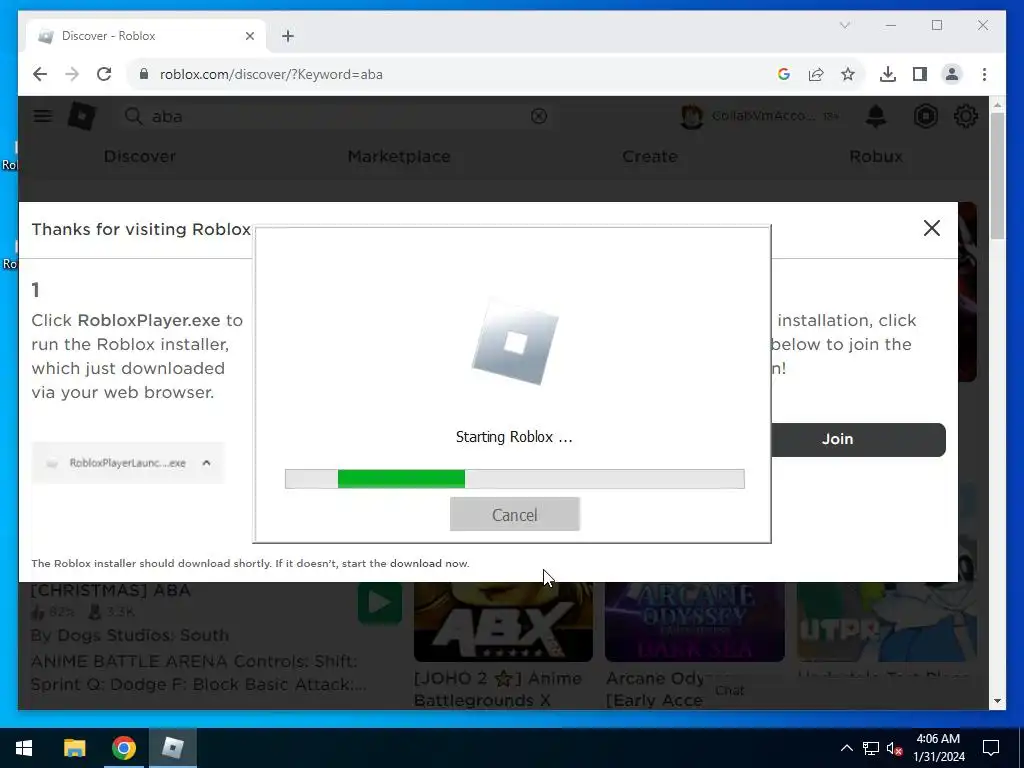The width and height of the screenshot is (1024, 768).
Task: Open Roblox notifications bell
Action: tap(876, 116)
